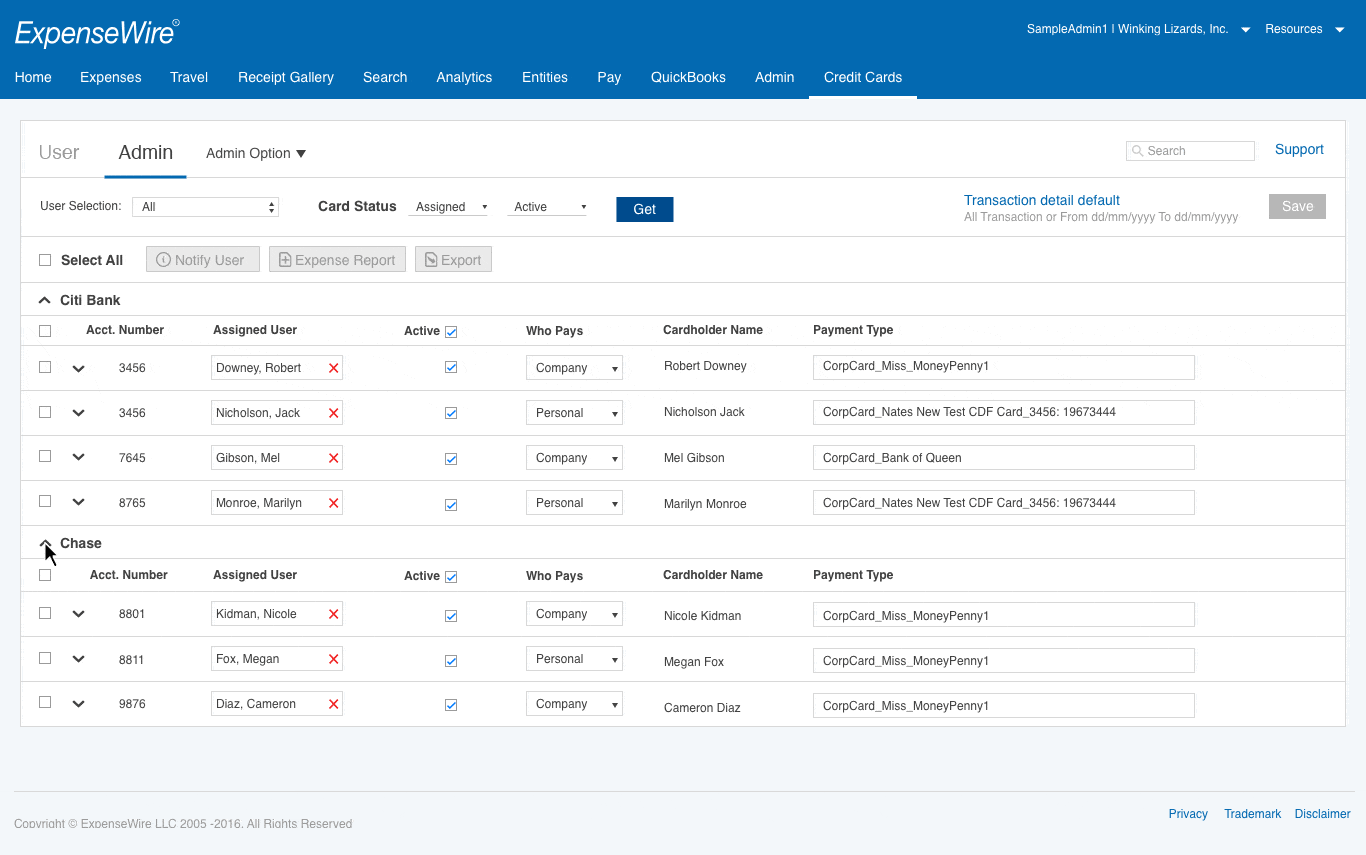Open the Admin Option dropdown
Image resolution: width=1366 pixels, height=855 pixels.
point(256,153)
